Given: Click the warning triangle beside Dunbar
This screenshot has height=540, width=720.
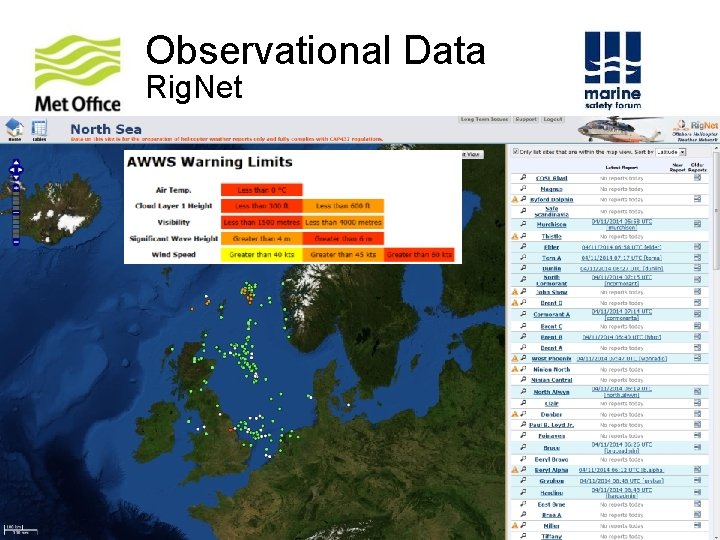Looking at the screenshot, I should coord(515,414).
